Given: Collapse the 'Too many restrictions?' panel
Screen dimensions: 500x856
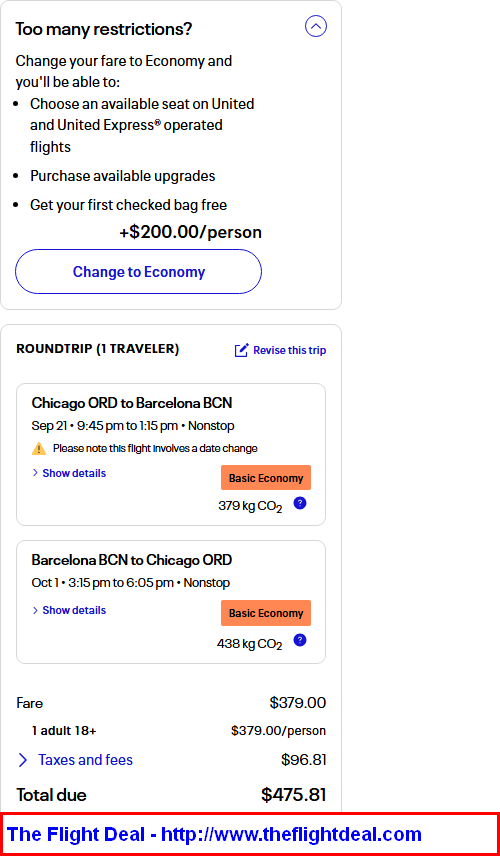Looking at the screenshot, I should tap(316, 26).
